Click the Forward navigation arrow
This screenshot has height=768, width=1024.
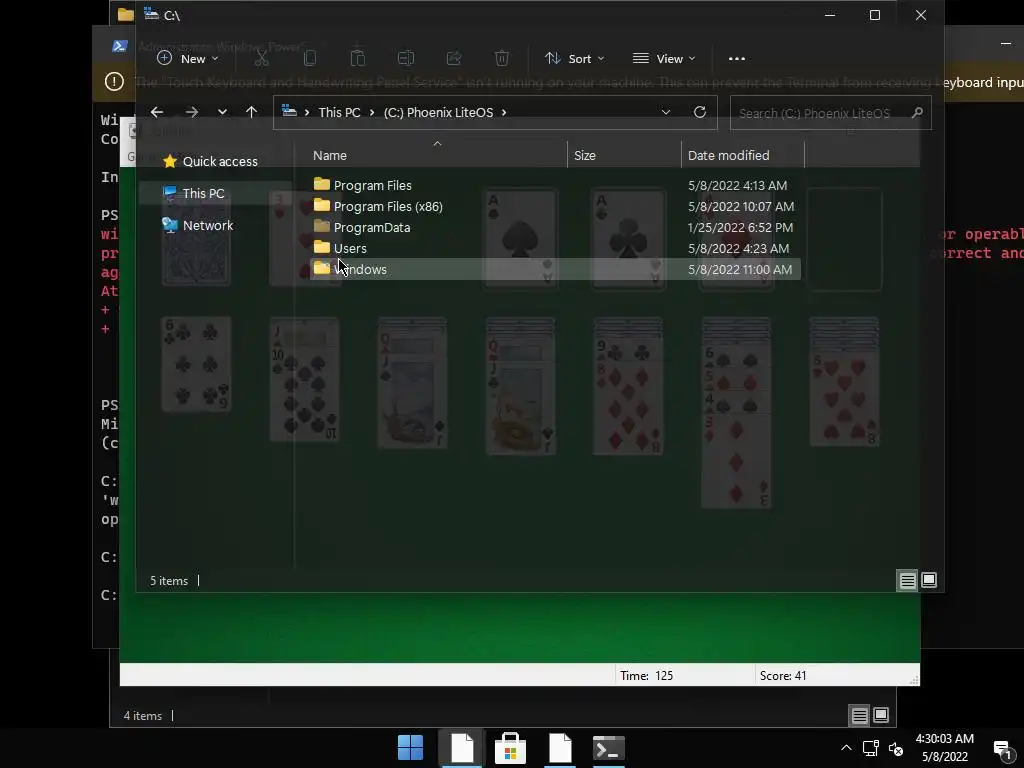click(x=191, y=112)
